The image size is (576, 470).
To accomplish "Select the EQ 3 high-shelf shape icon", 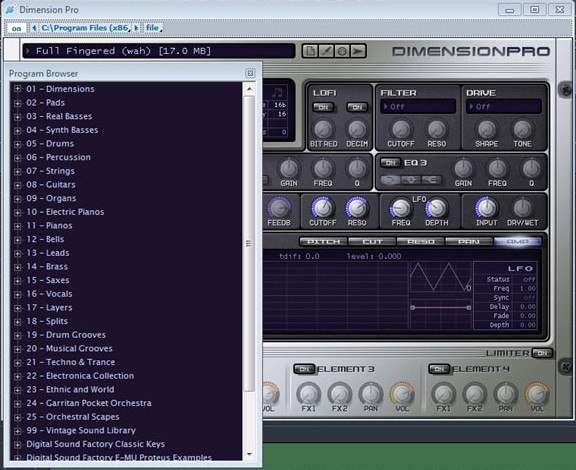I will [x=431, y=180].
